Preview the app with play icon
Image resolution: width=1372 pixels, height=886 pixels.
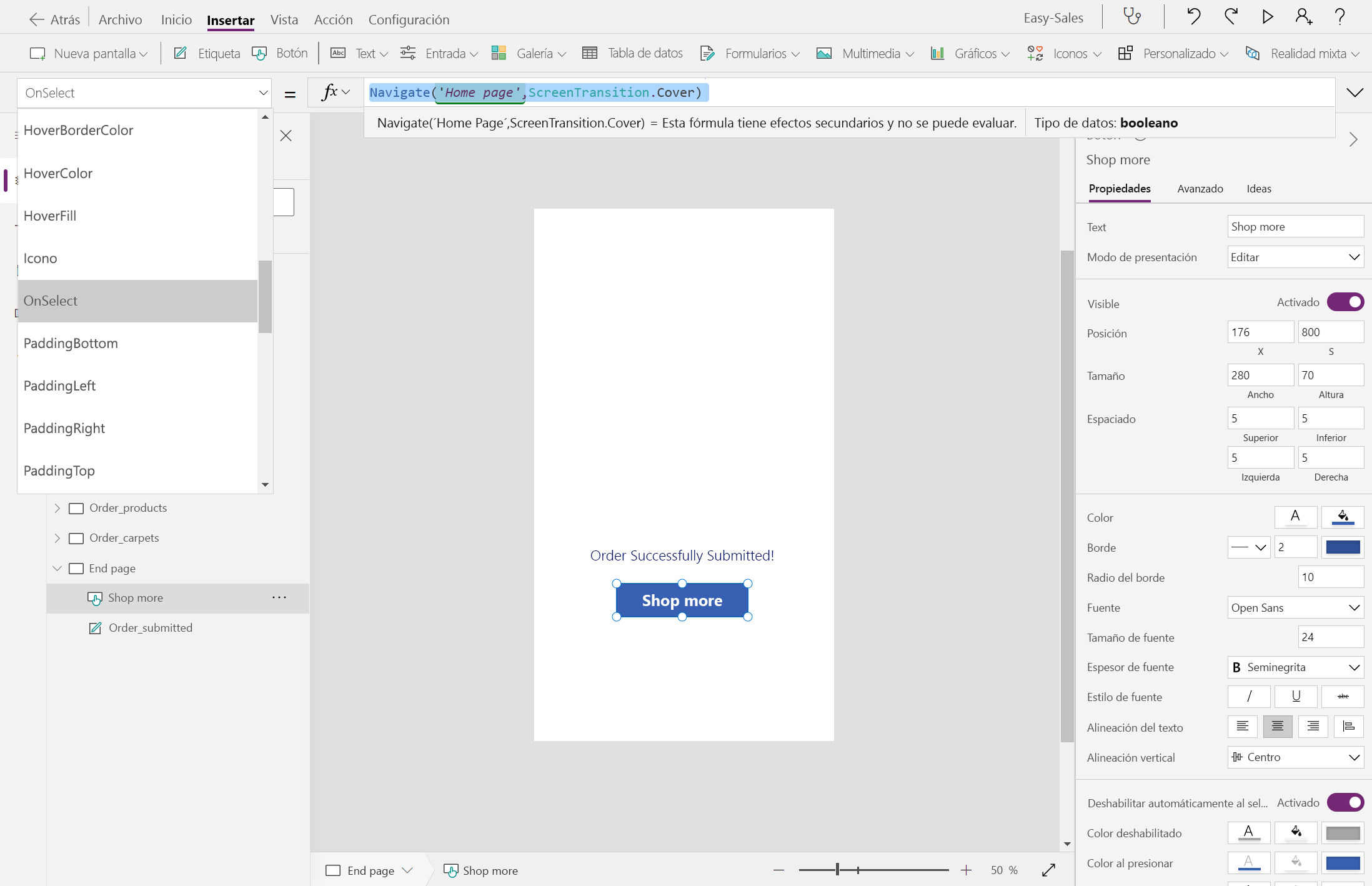1268,17
